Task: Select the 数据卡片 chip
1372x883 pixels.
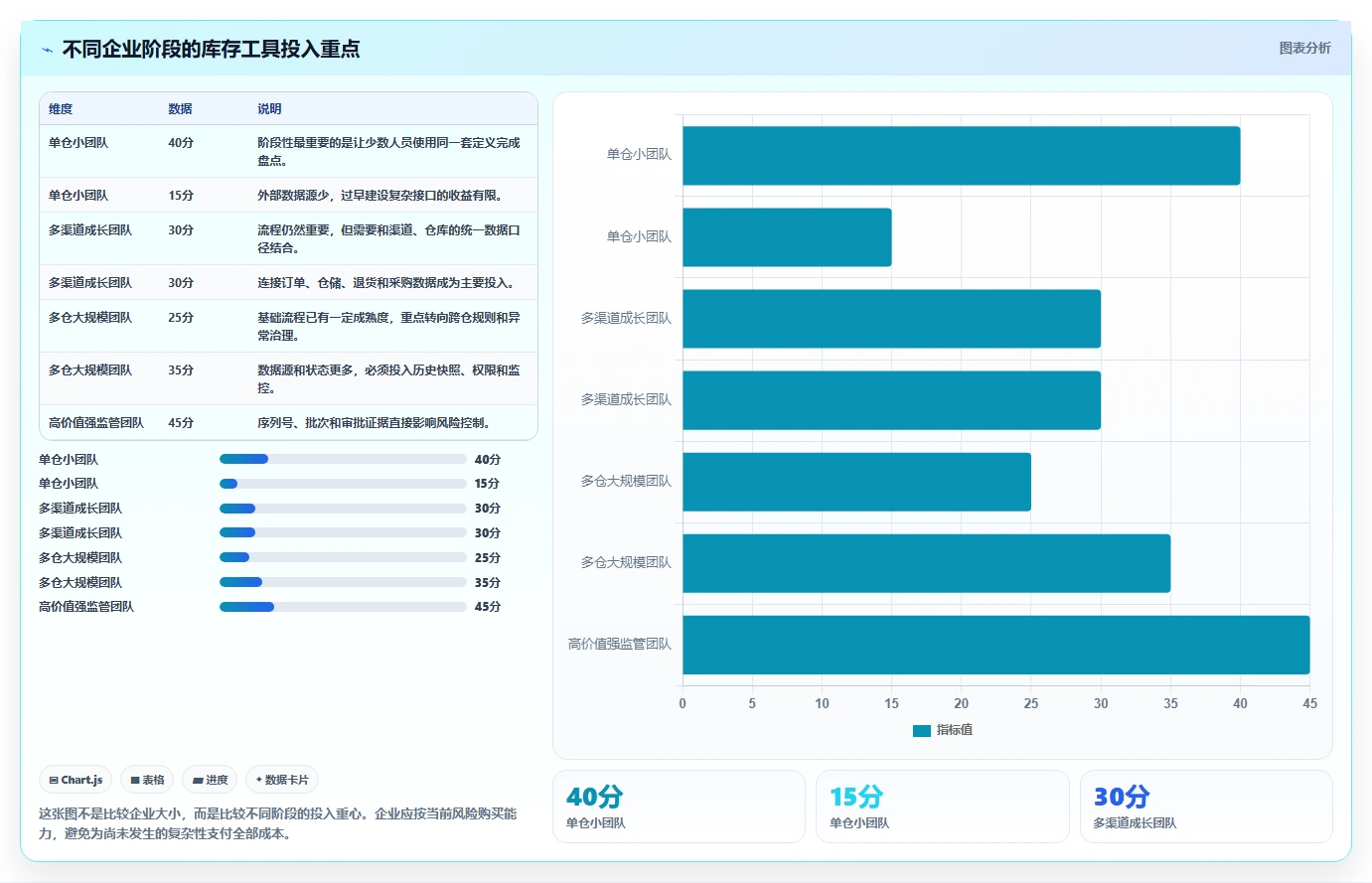Action: point(282,780)
